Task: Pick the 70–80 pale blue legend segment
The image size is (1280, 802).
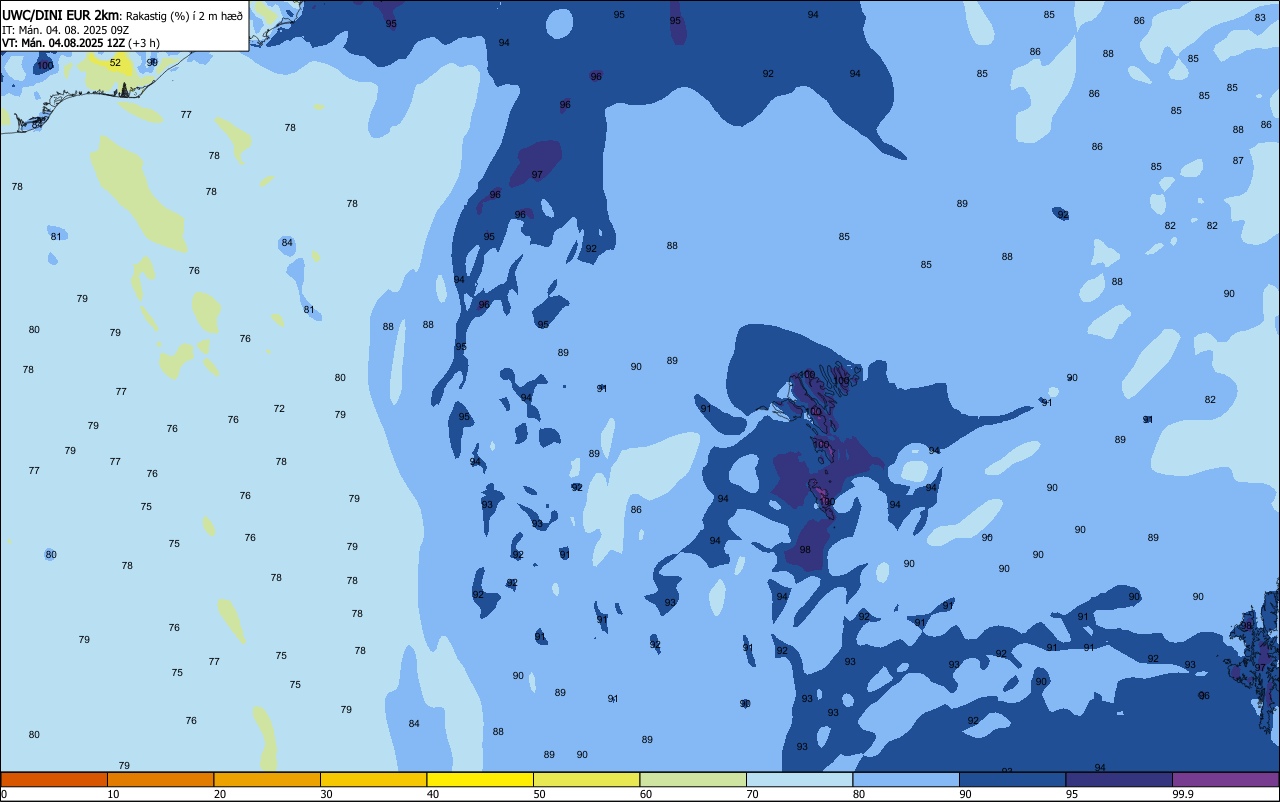Action: pos(799,779)
